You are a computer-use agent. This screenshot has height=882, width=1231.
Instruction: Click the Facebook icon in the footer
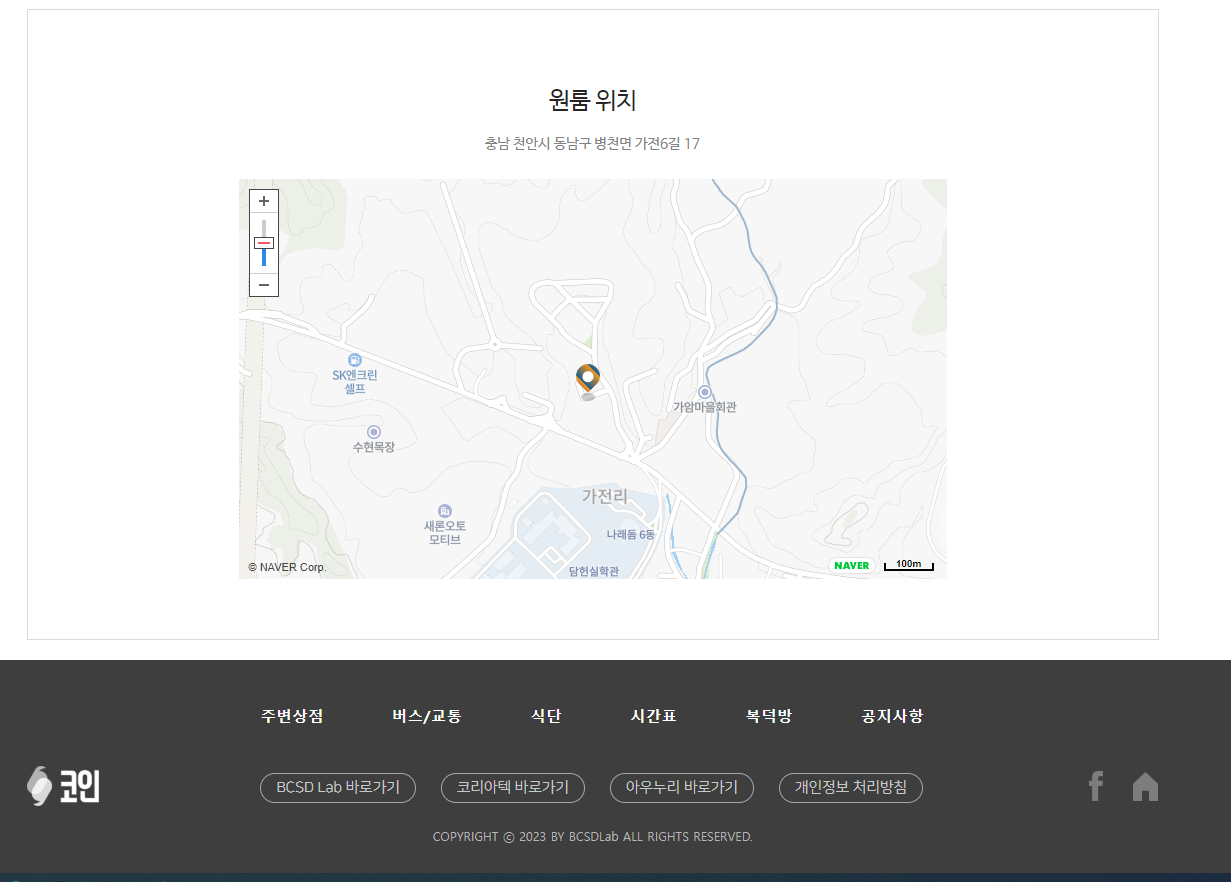pos(1094,787)
